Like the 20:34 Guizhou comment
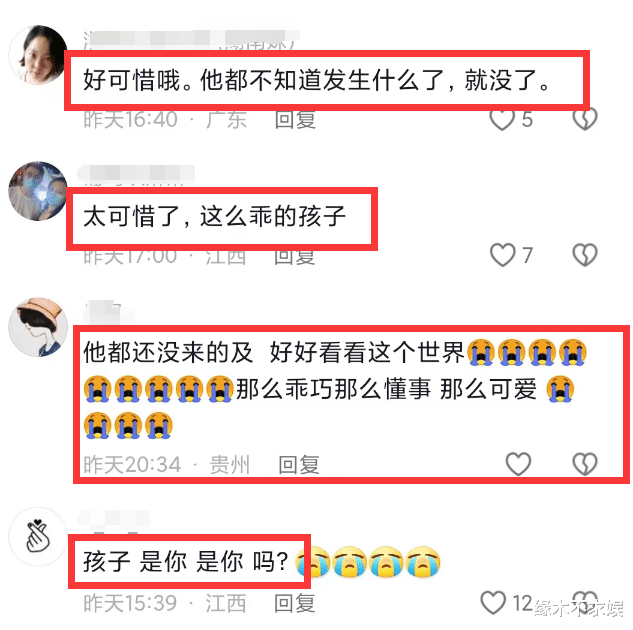This screenshot has height=630, width=633. click(x=518, y=464)
